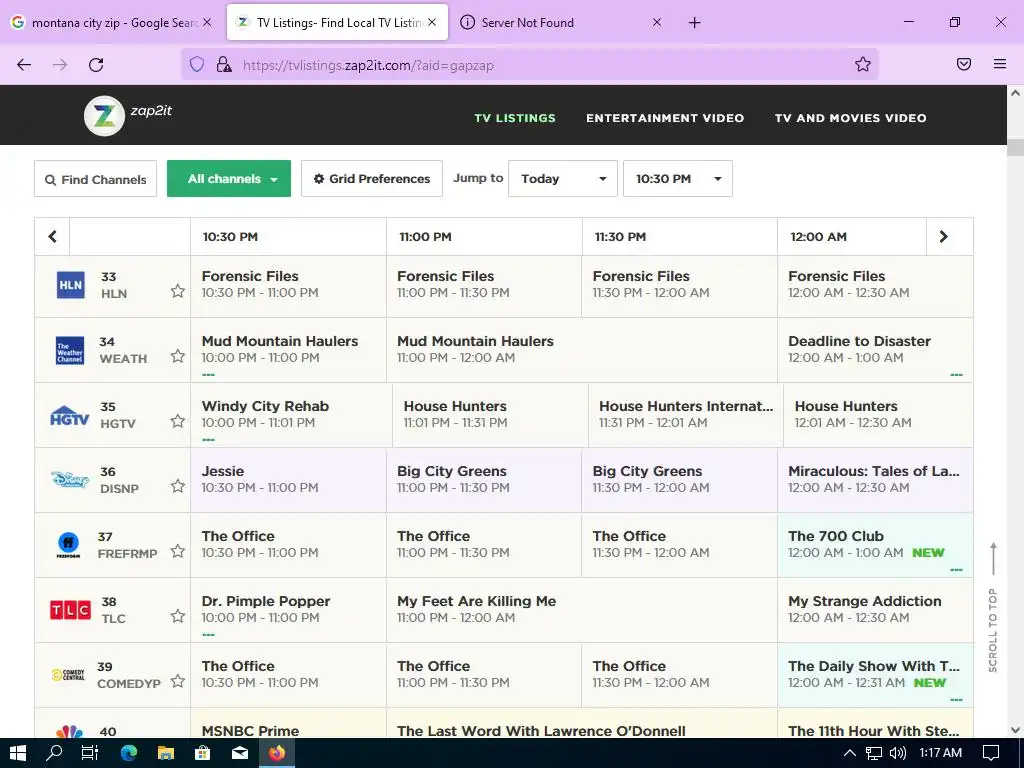Open TV and Movies Video nav item
Screen dimensions: 1024x768
pyautogui.click(x=850, y=118)
